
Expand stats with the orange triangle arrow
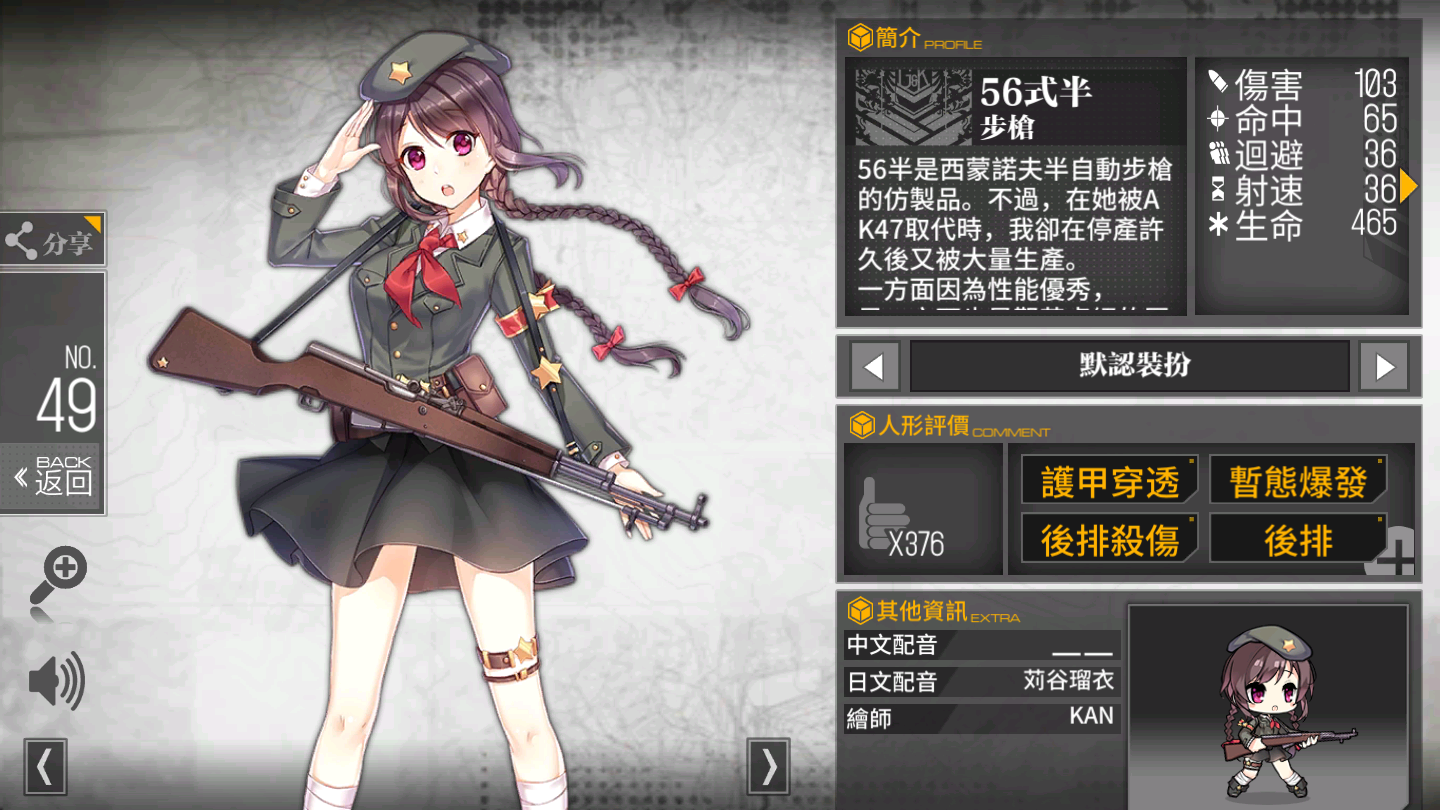point(1408,186)
